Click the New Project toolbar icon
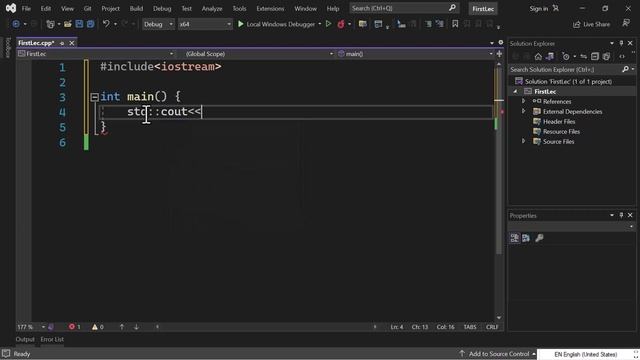This screenshot has width=640, height=360. [x=50, y=24]
